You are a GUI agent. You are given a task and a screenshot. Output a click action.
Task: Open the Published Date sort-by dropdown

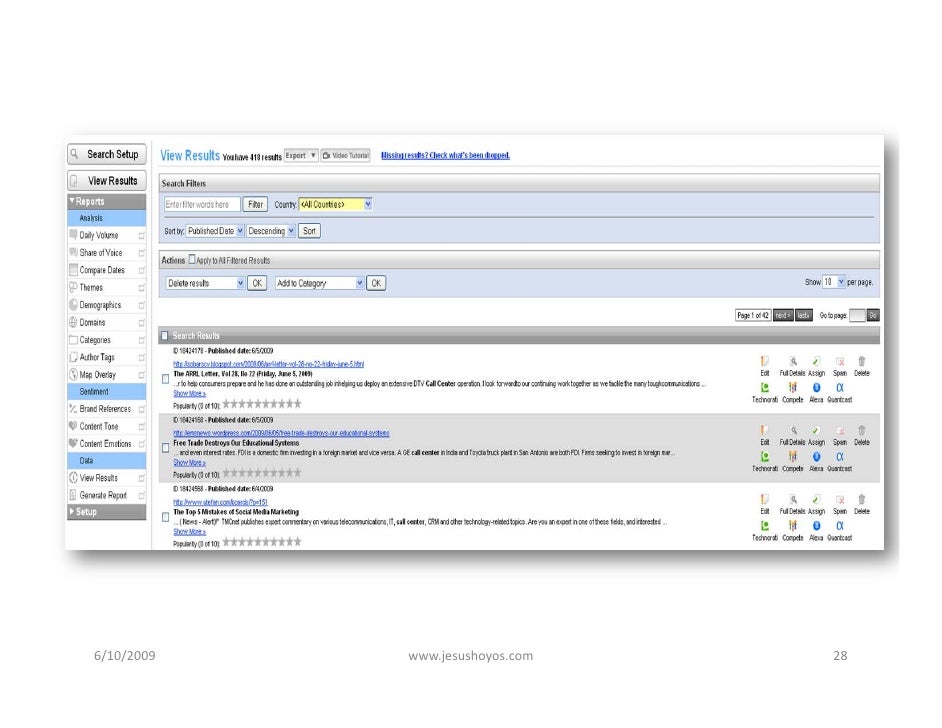pos(214,231)
